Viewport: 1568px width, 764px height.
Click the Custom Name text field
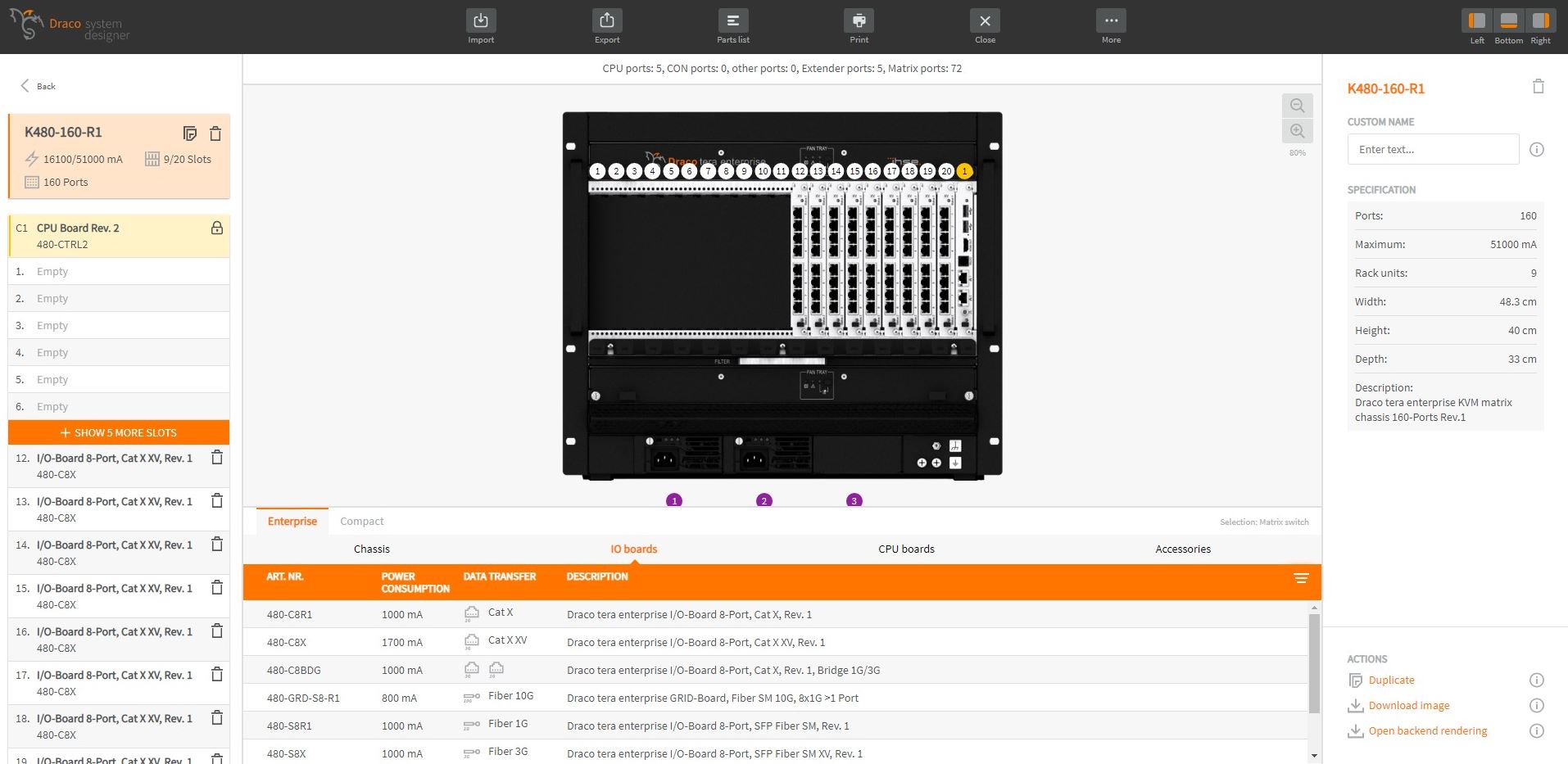(x=1433, y=150)
